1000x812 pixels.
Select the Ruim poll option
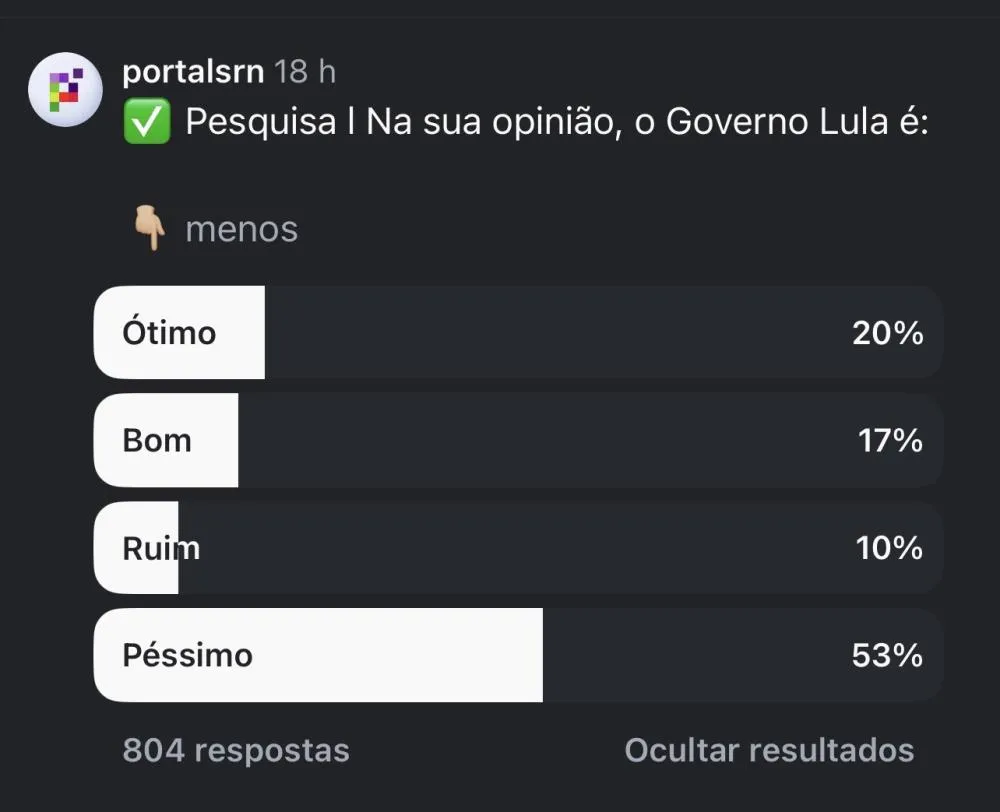click(x=518, y=548)
